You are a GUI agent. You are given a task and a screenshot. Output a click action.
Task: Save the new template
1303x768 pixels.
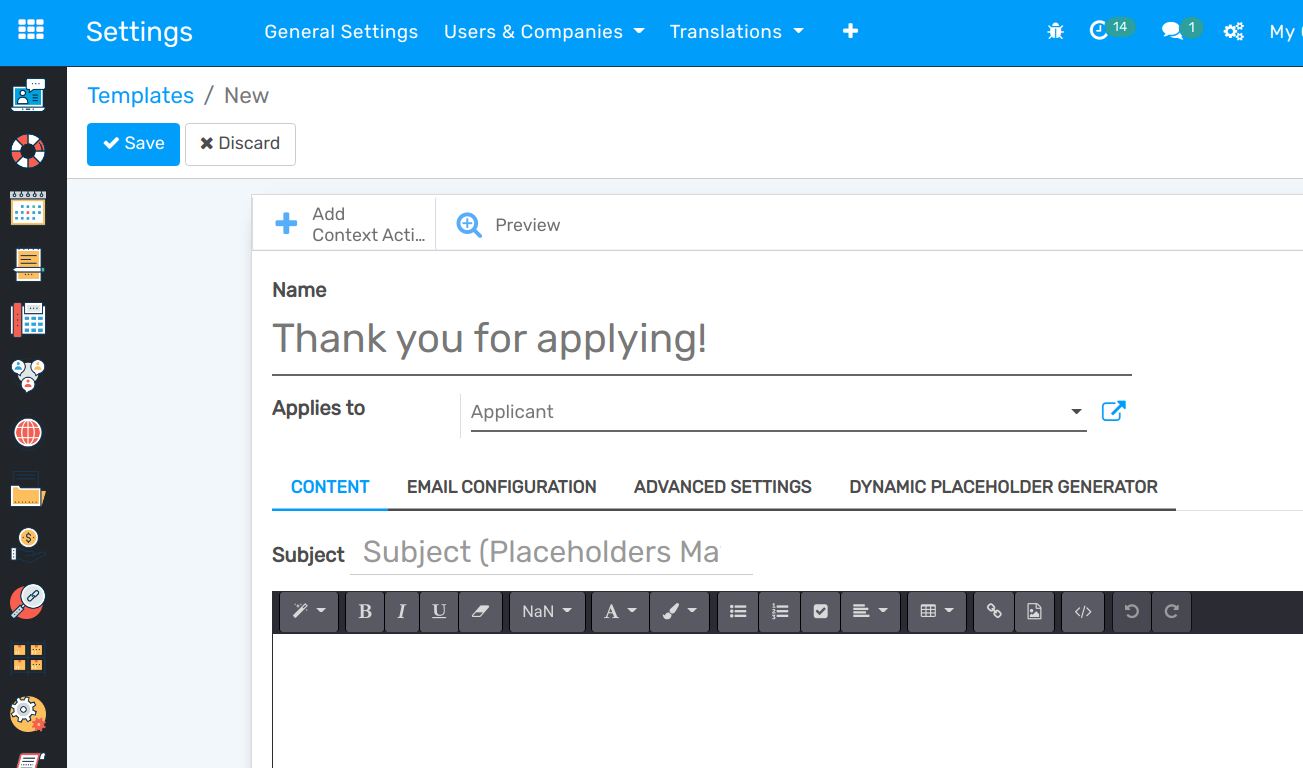[133, 144]
